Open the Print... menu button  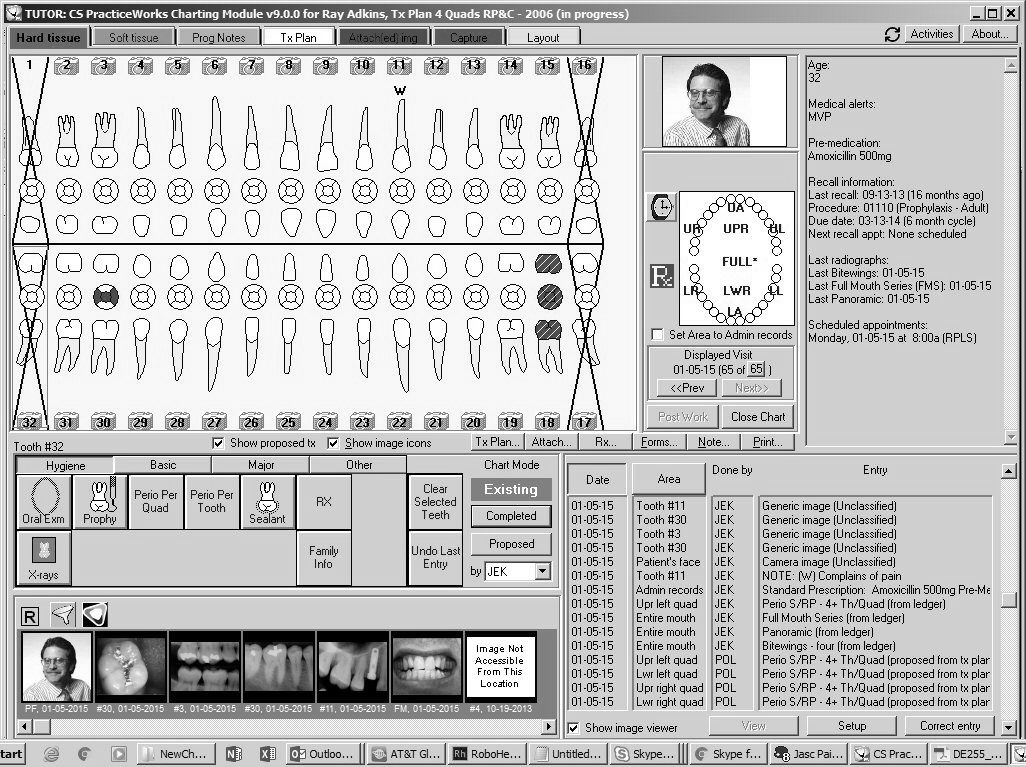coord(768,442)
